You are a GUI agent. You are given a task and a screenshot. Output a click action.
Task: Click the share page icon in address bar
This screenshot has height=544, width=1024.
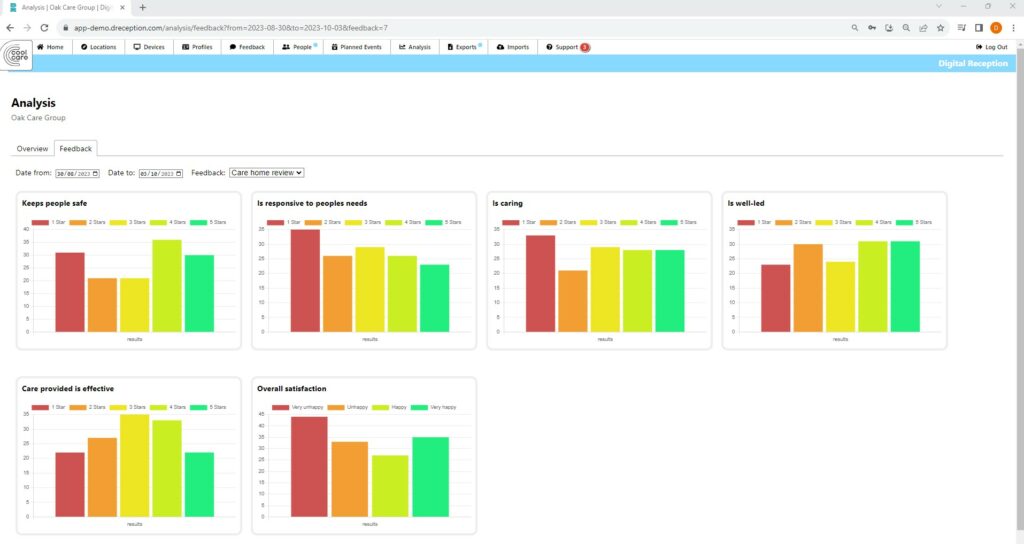tap(924, 28)
